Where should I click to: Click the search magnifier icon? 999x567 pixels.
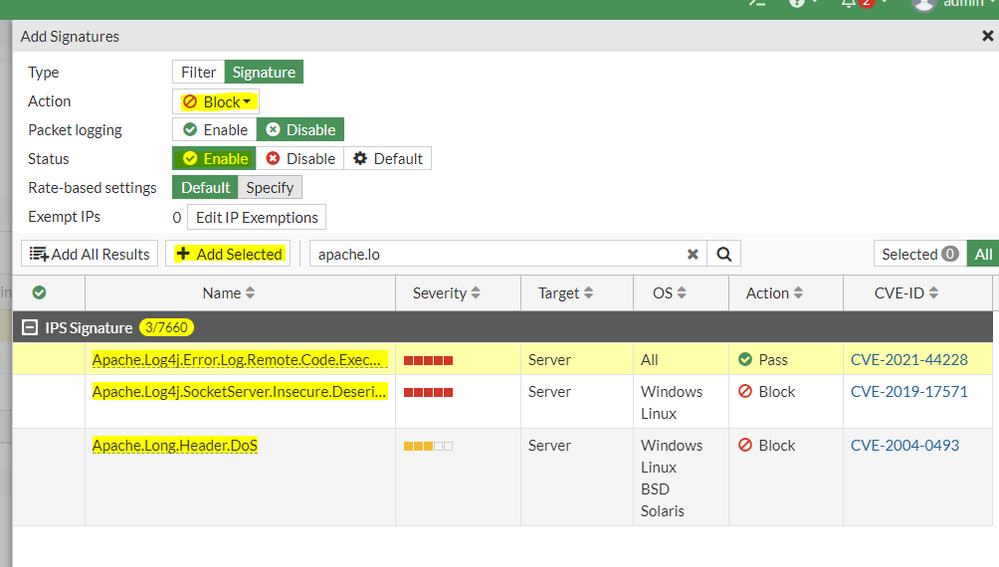(724, 254)
